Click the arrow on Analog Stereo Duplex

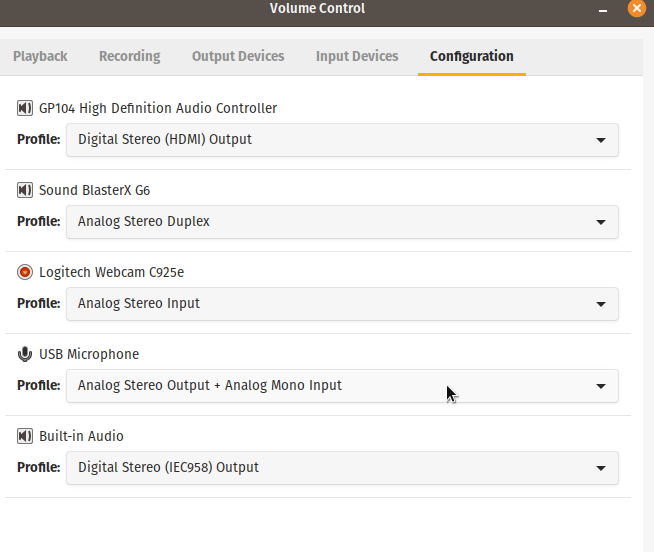(601, 222)
